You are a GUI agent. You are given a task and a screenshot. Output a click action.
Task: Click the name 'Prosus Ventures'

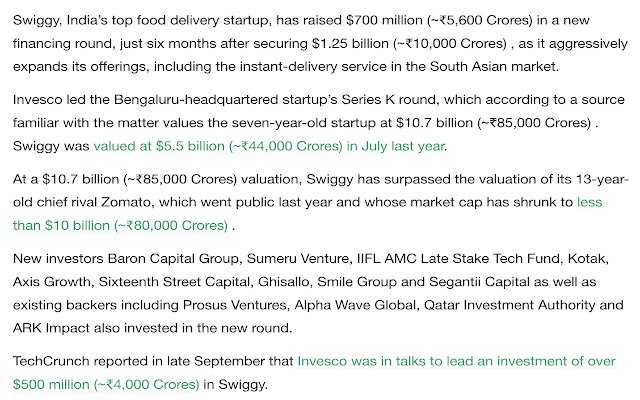(x=235, y=305)
